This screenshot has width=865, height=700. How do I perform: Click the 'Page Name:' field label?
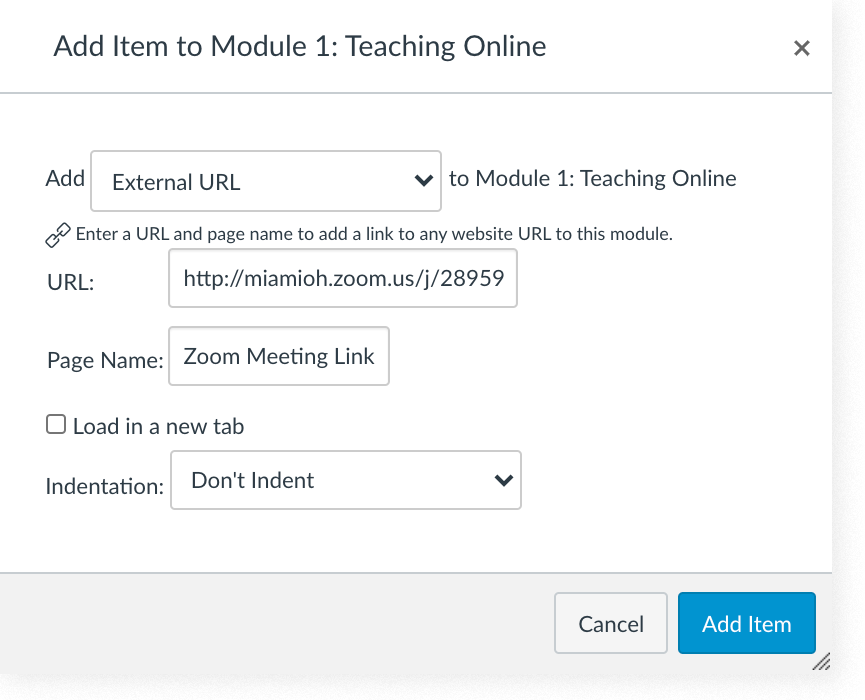pos(104,360)
